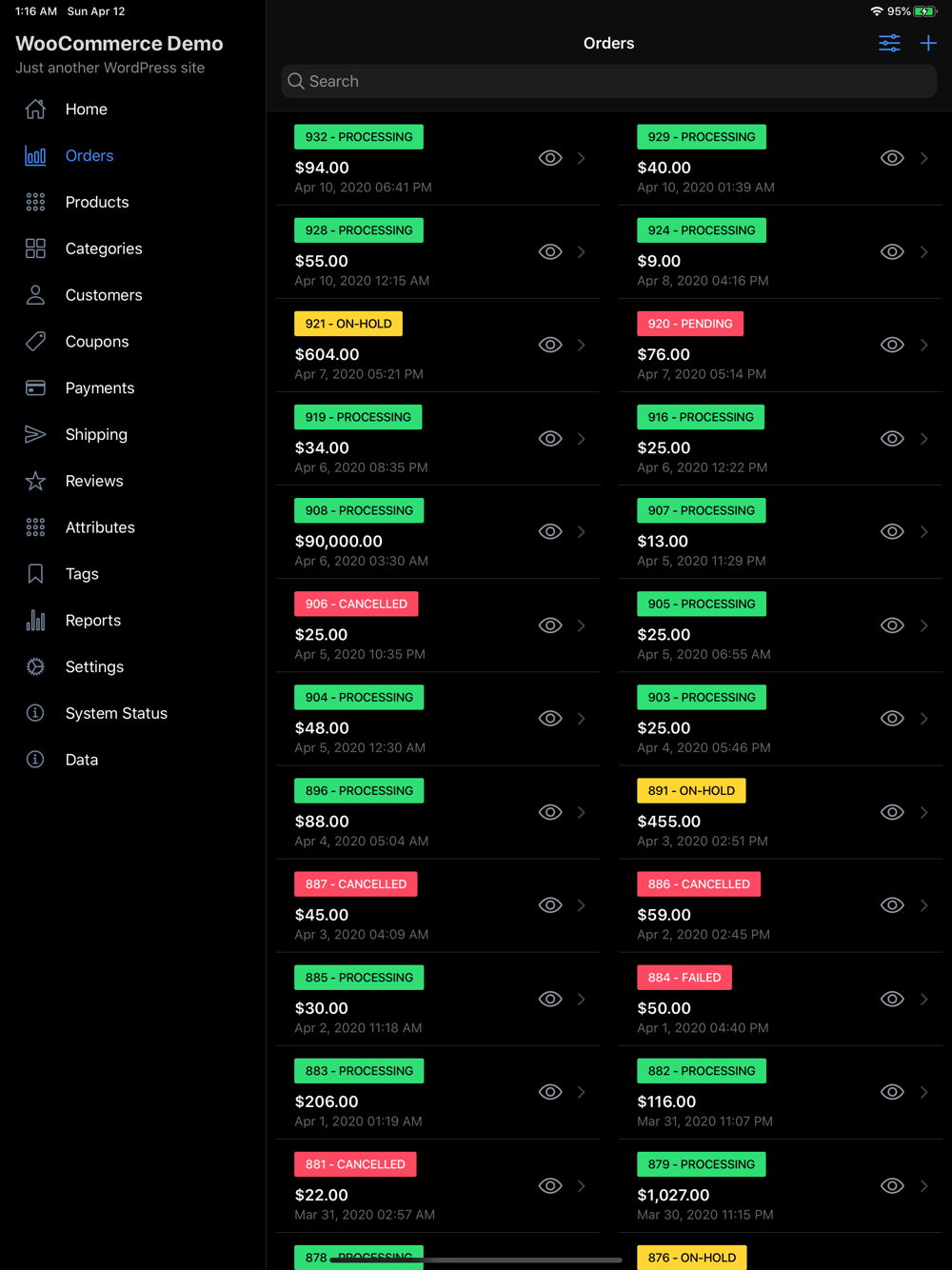Tap the Wi-Fi status icon
952x1270 pixels.
click(x=876, y=11)
